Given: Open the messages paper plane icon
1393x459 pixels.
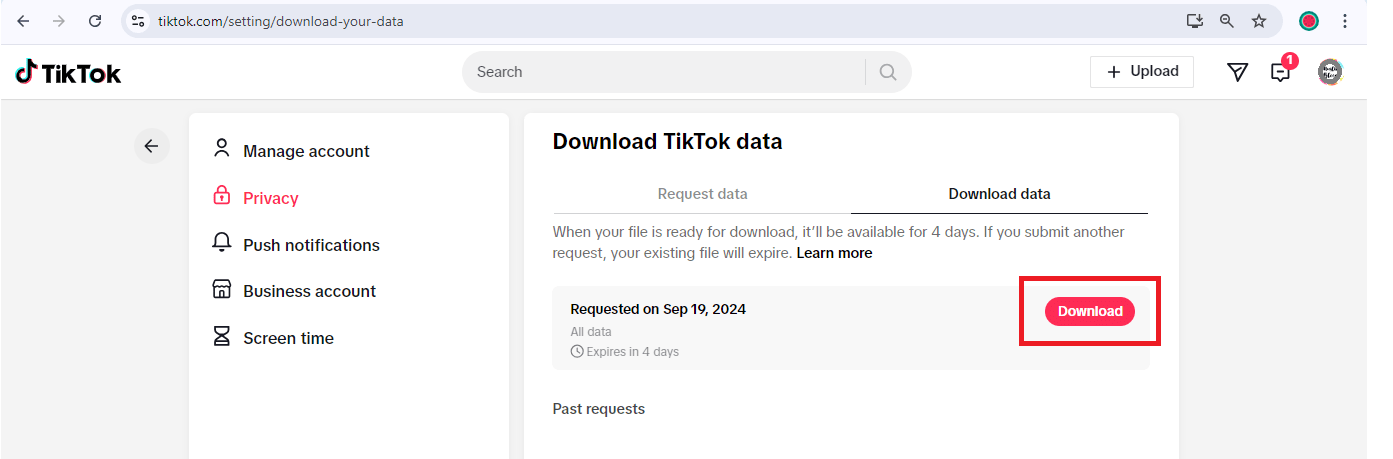Looking at the screenshot, I should click(x=1237, y=72).
